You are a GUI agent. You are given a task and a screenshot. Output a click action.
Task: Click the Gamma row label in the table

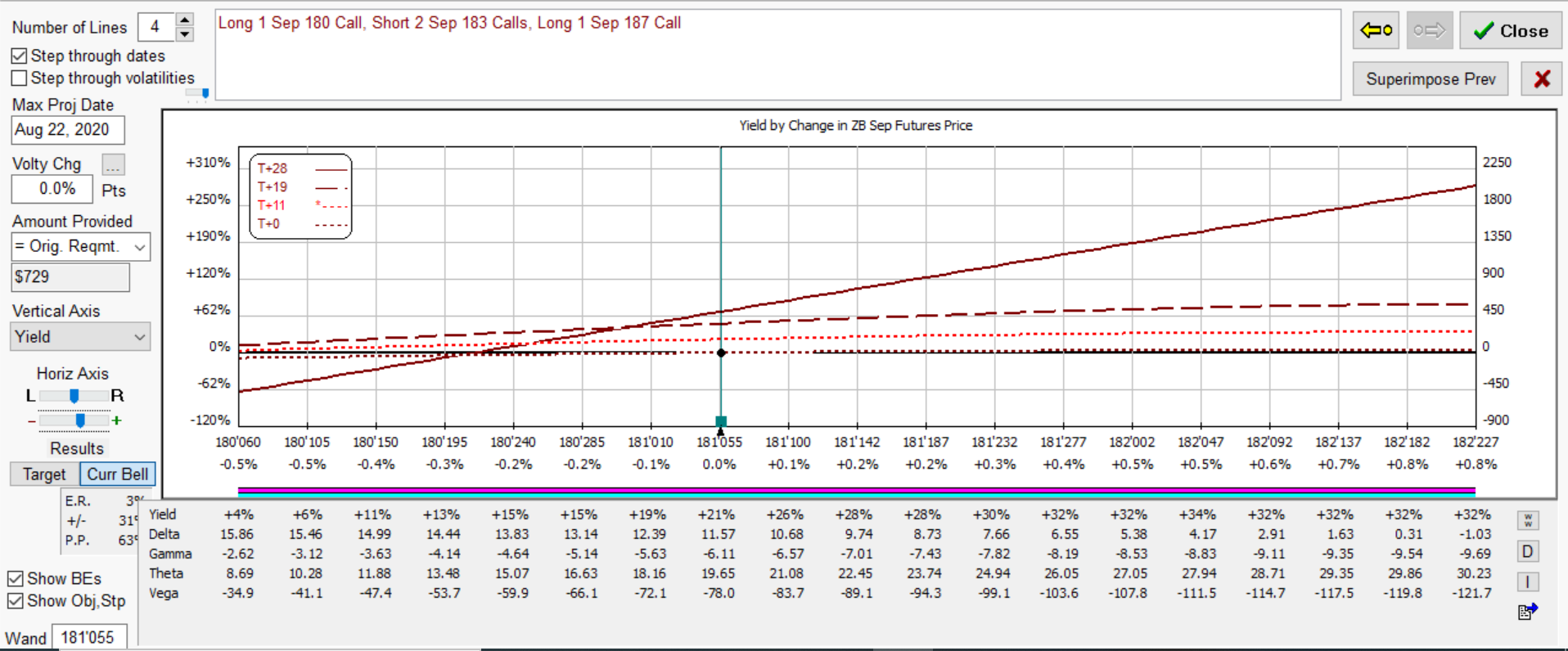(x=170, y=554)
